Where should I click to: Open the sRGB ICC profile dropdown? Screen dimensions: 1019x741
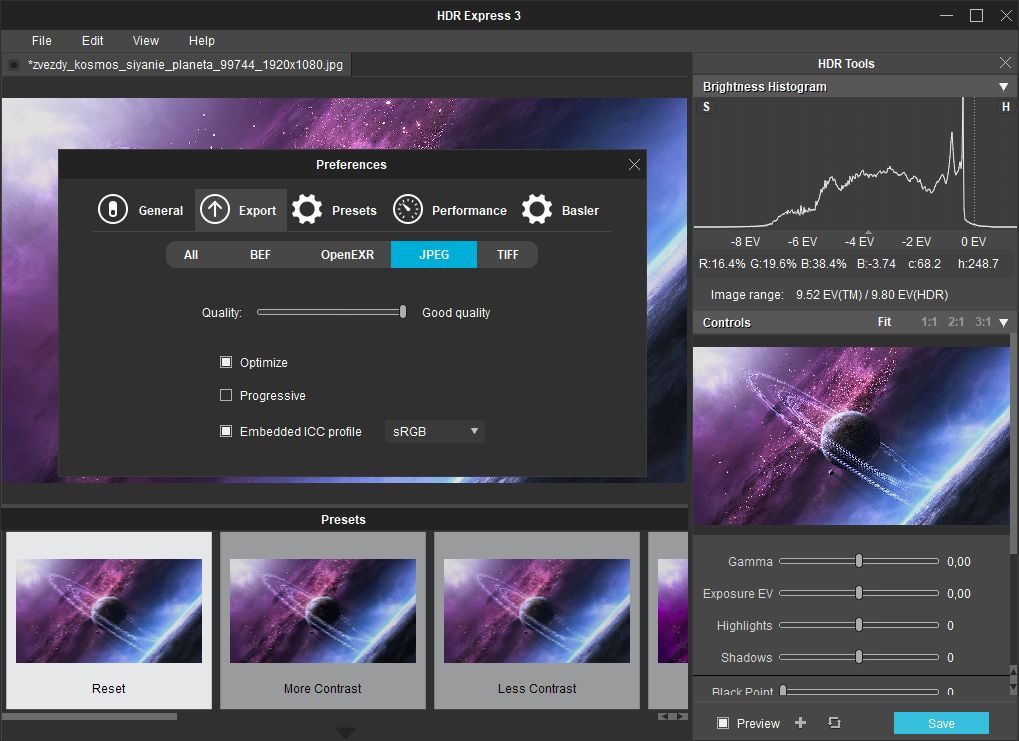[x=435, y=432]
